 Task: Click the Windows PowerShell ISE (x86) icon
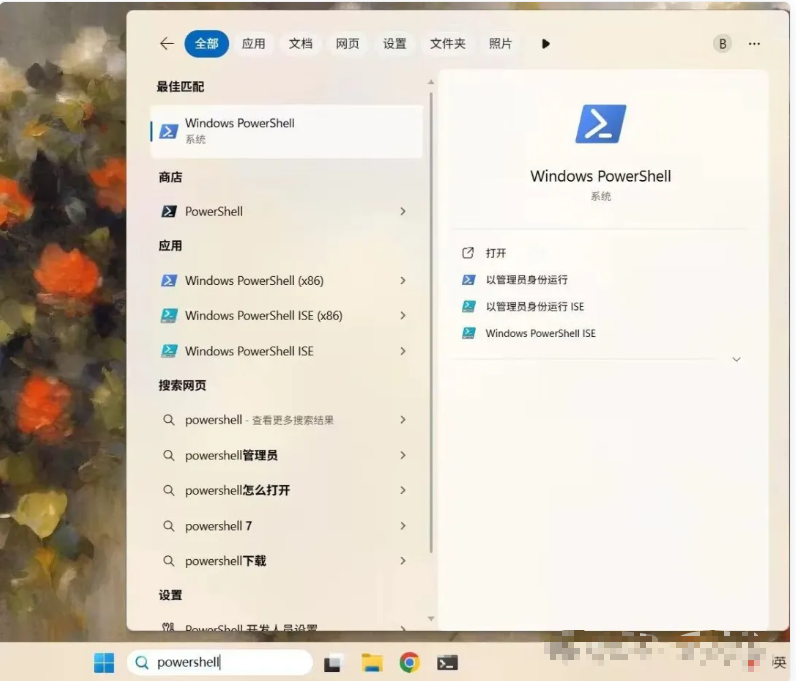(x=169, y=315)
